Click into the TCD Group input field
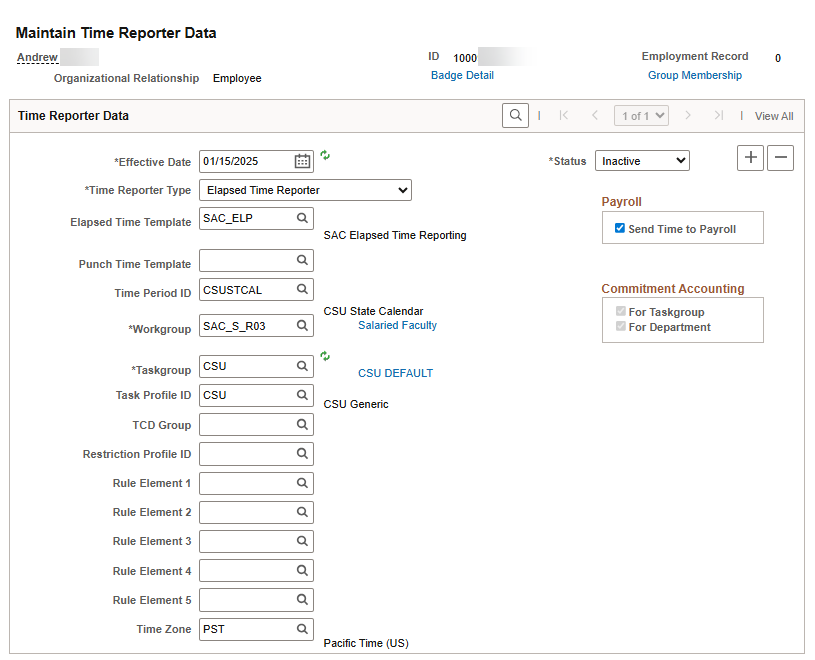Image resolution: width=815 pixels, height=660 pixels. click(246, 425)
